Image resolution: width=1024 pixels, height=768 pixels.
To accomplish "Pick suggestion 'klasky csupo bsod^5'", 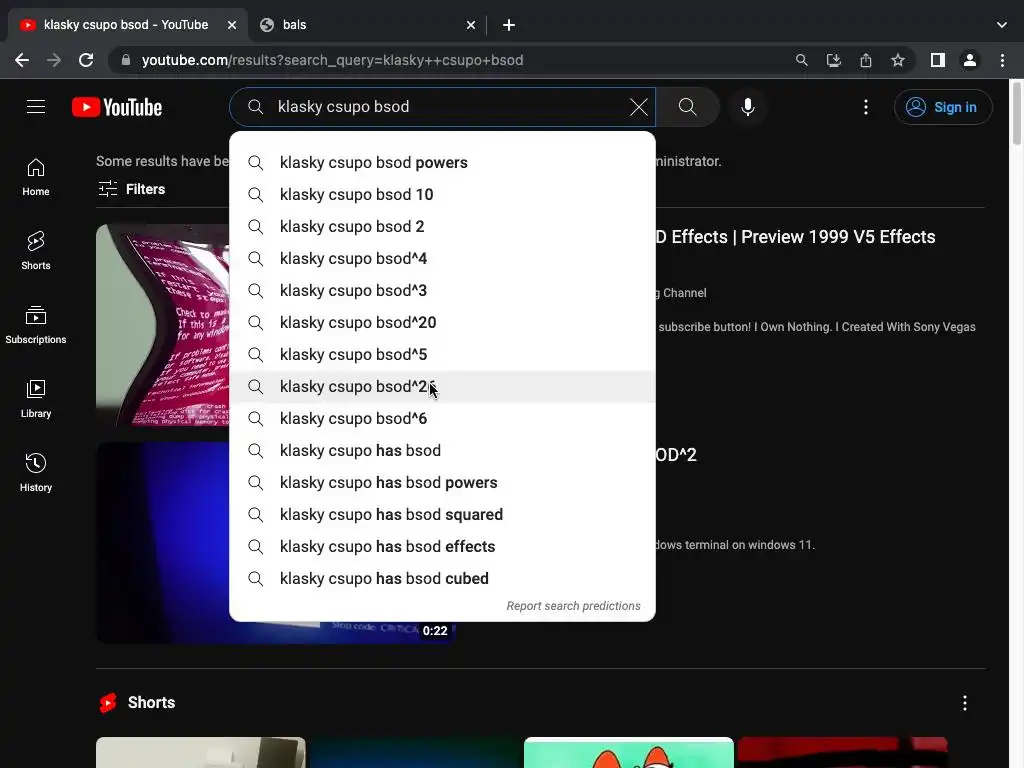I will point(442,355).
